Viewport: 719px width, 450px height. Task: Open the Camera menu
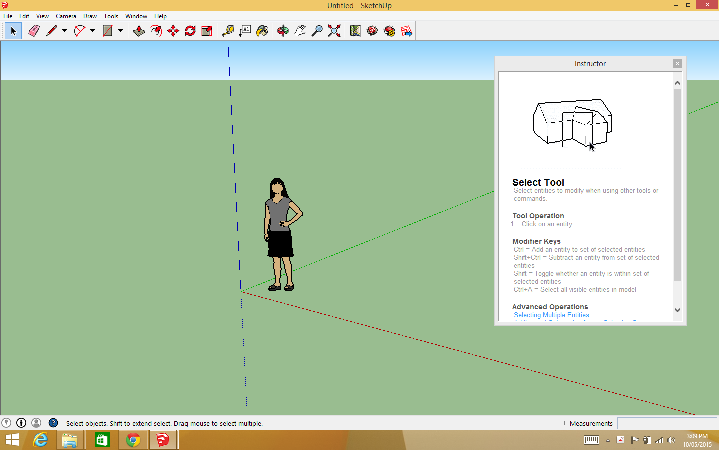pos(65,17)
